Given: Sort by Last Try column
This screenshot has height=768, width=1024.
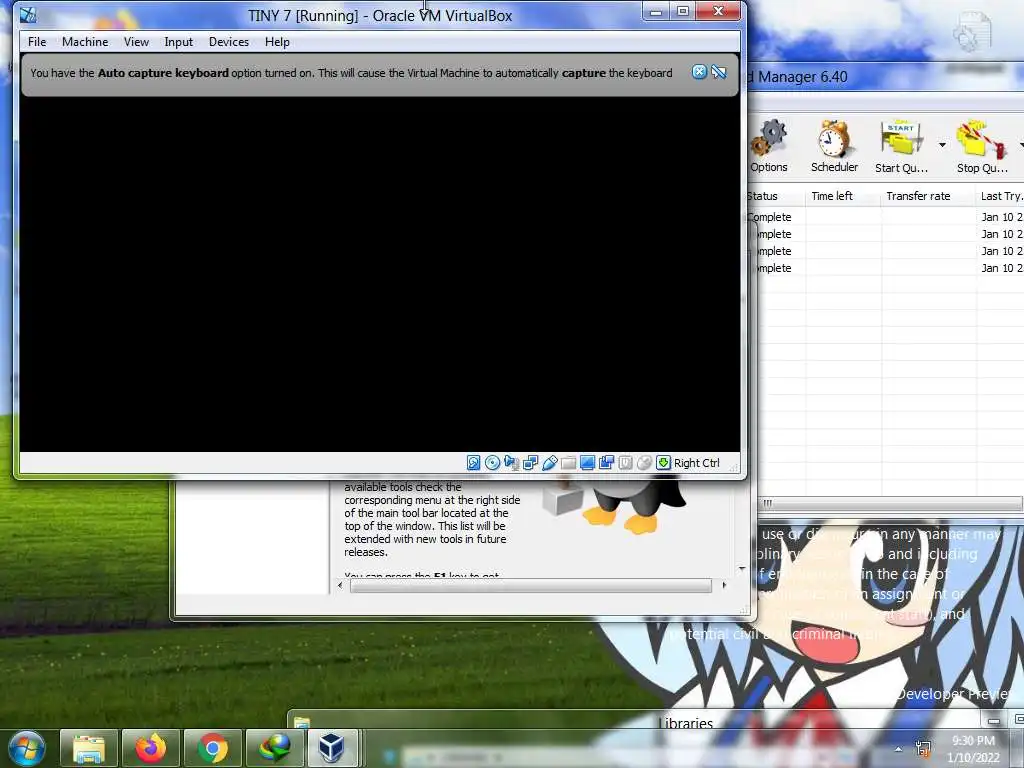Looking at the screenshot, I should (x=1000, y=196).
